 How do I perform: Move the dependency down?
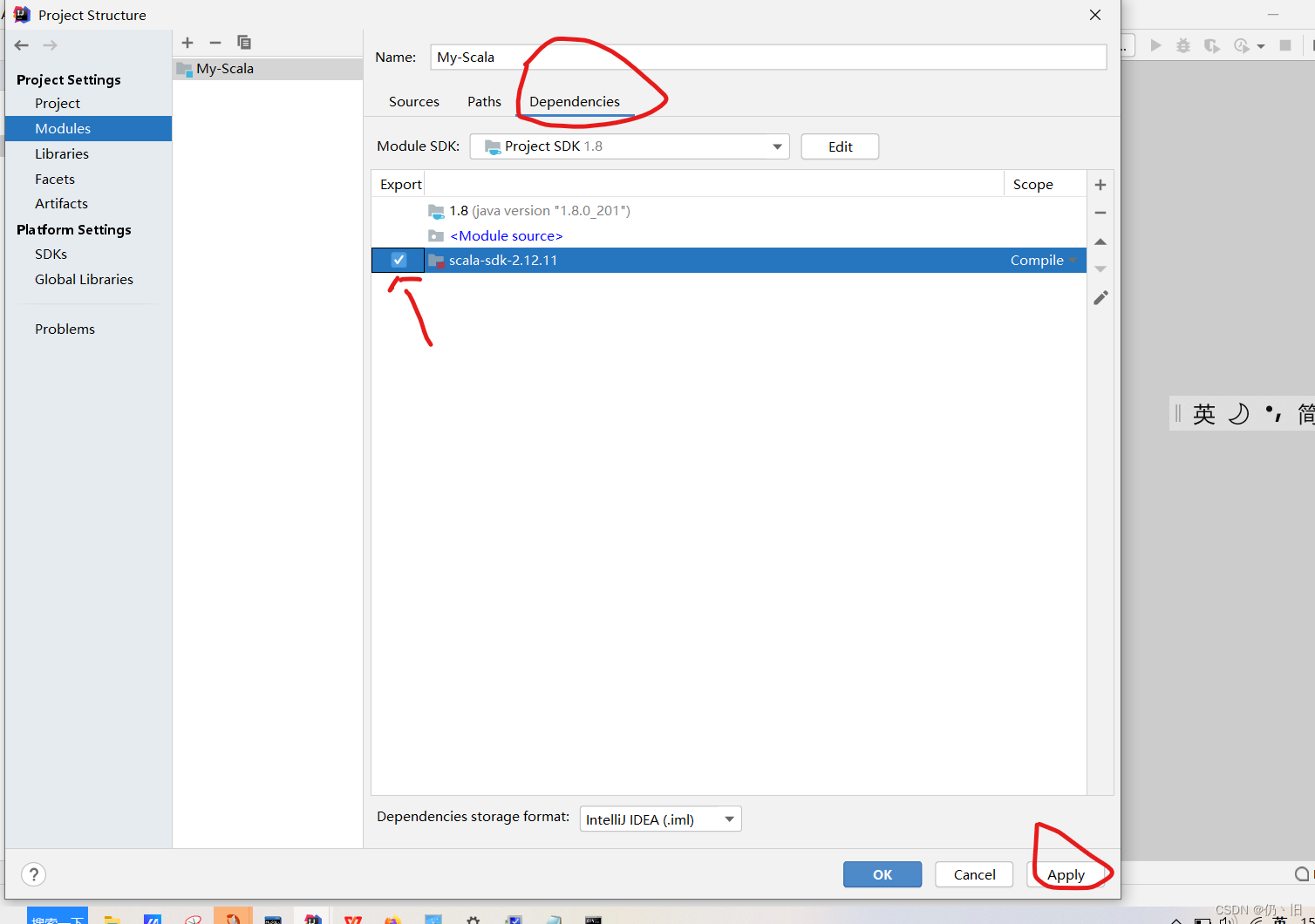tap(1100, 269)
